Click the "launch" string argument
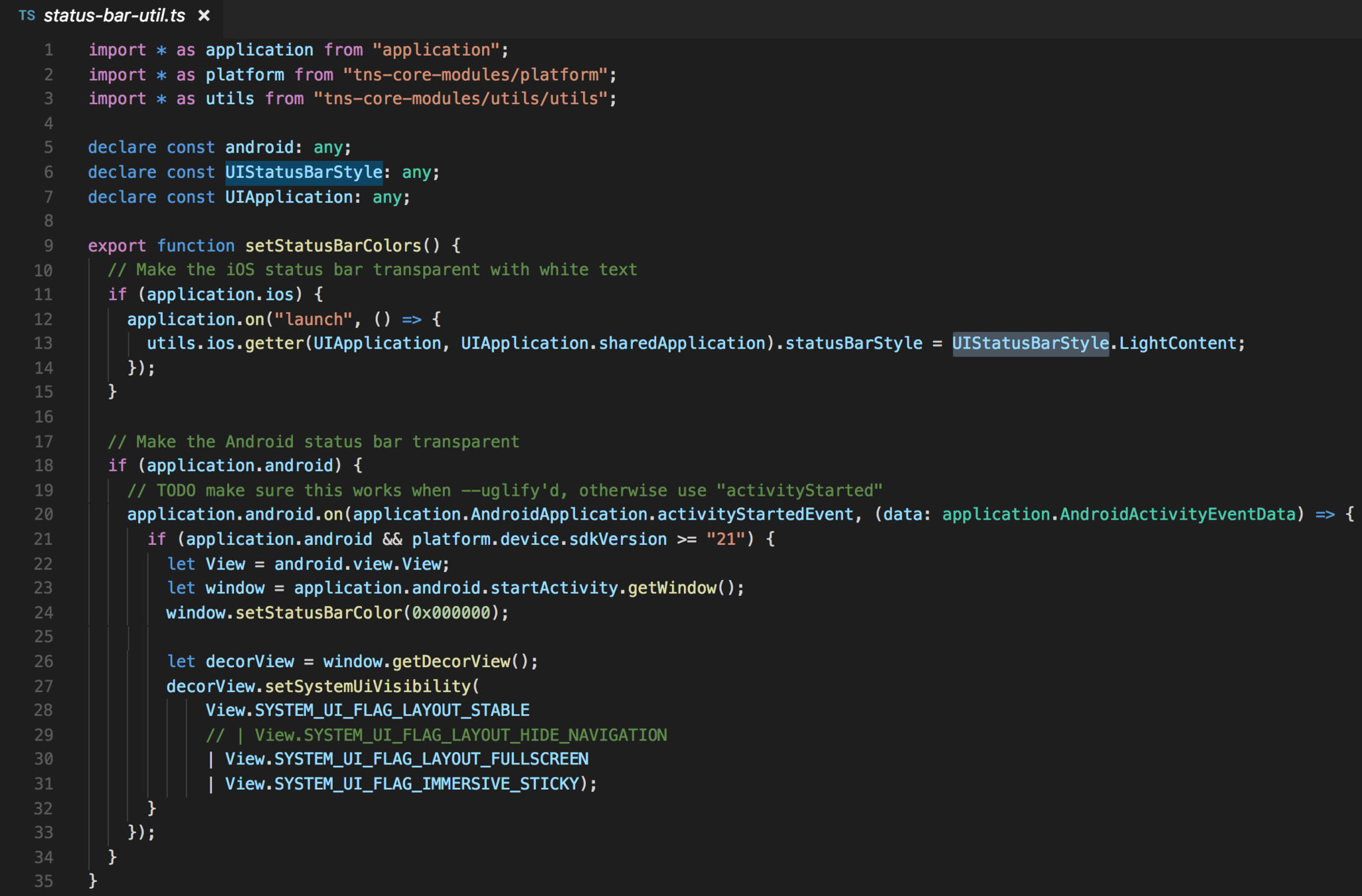This screenshot has width=1362, height=896. (313, 319)
